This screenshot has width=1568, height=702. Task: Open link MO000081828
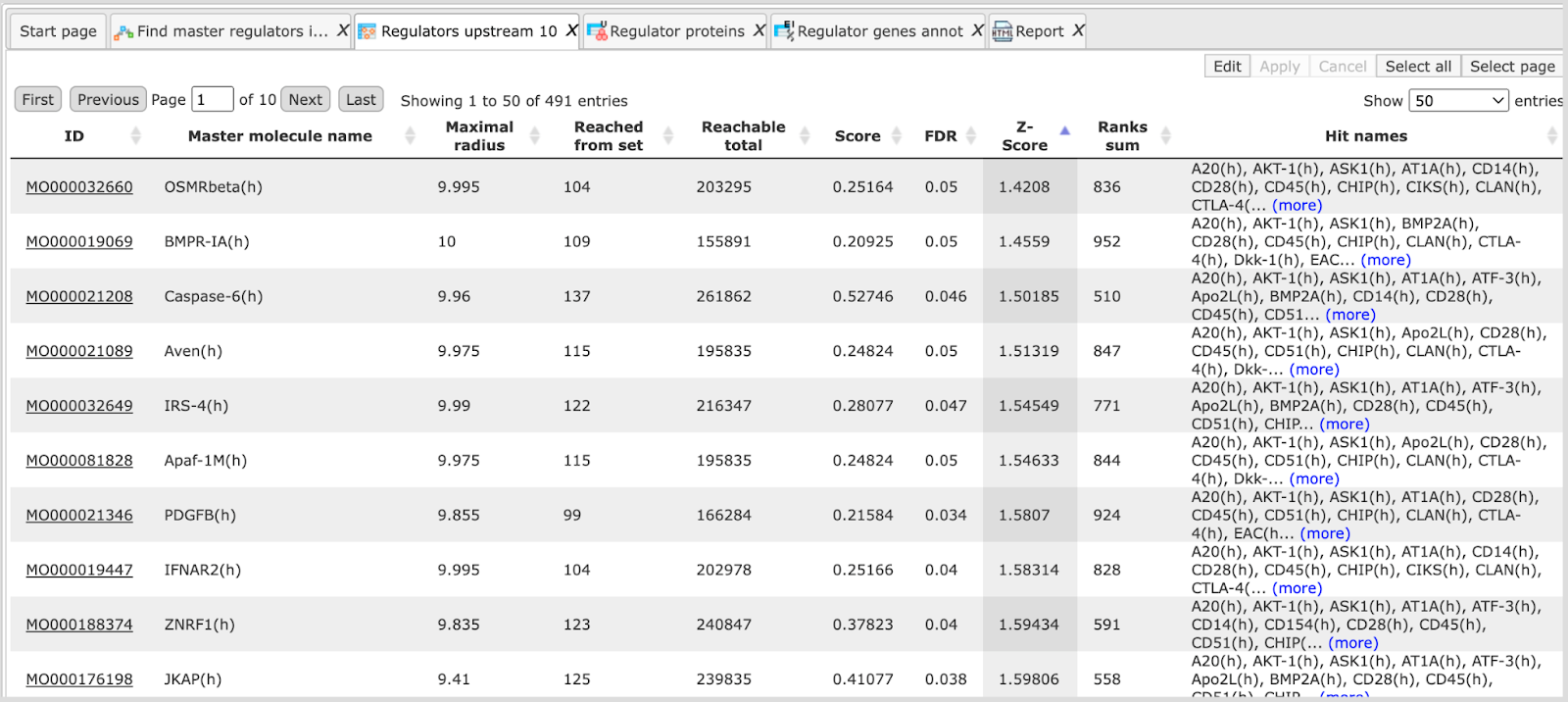click(x=79, y=460)
